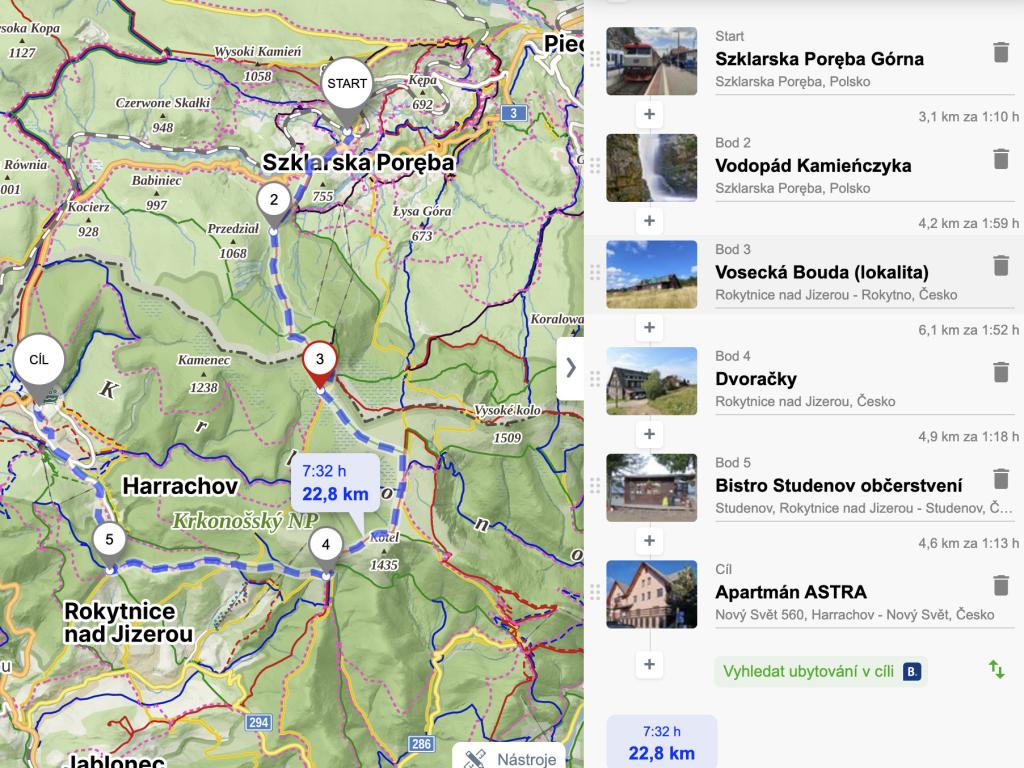Remove Vosecká Bouda waypoint with trash icon
This screenshot has height=768, width=1024.
[x=1000, y=265]
